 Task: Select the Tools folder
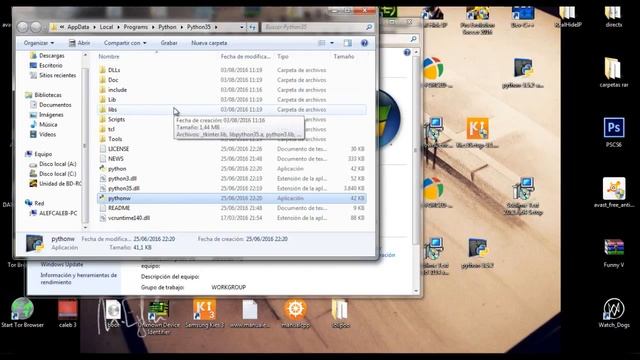click(115, 139)
